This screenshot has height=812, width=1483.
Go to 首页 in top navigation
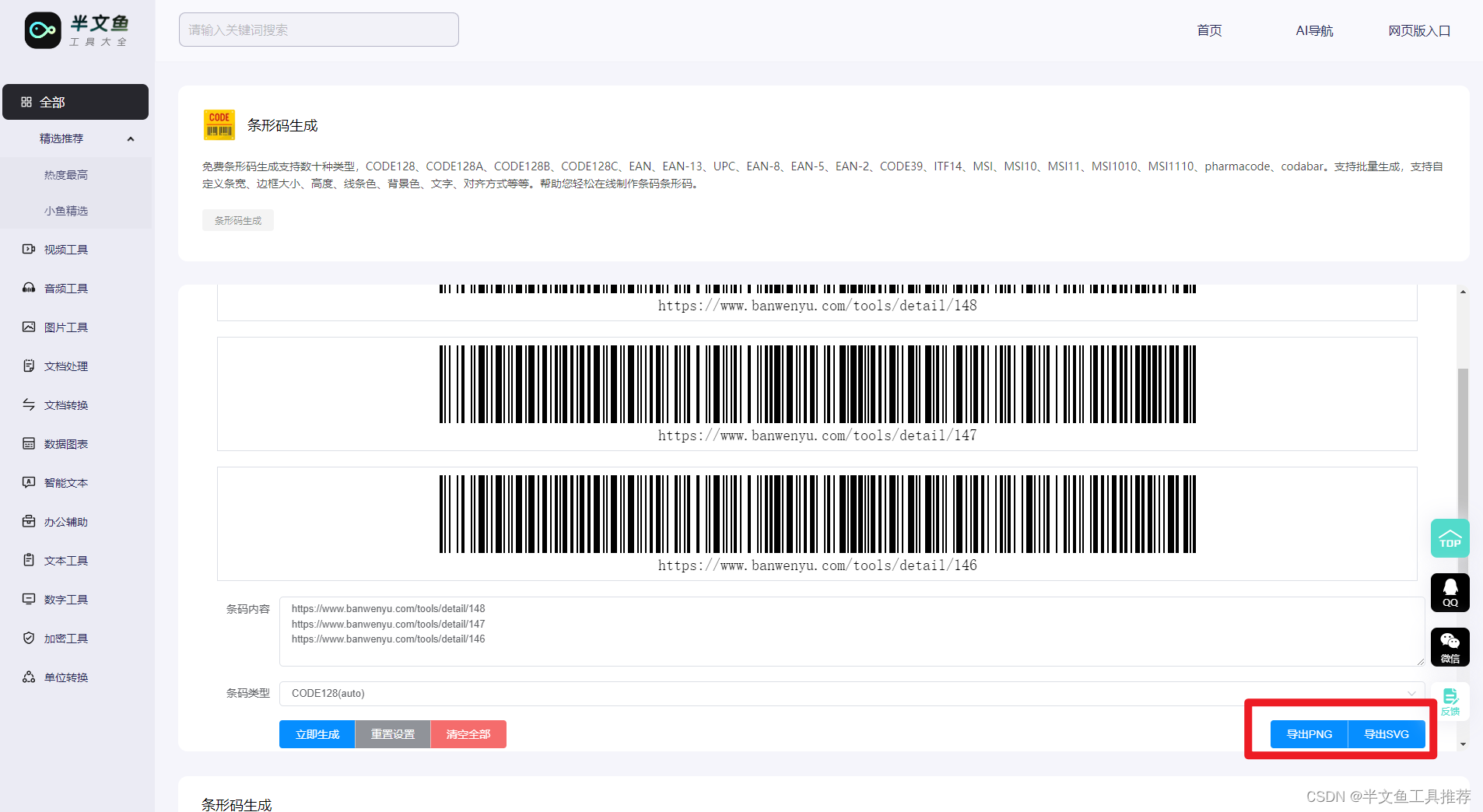(1209, 30)
